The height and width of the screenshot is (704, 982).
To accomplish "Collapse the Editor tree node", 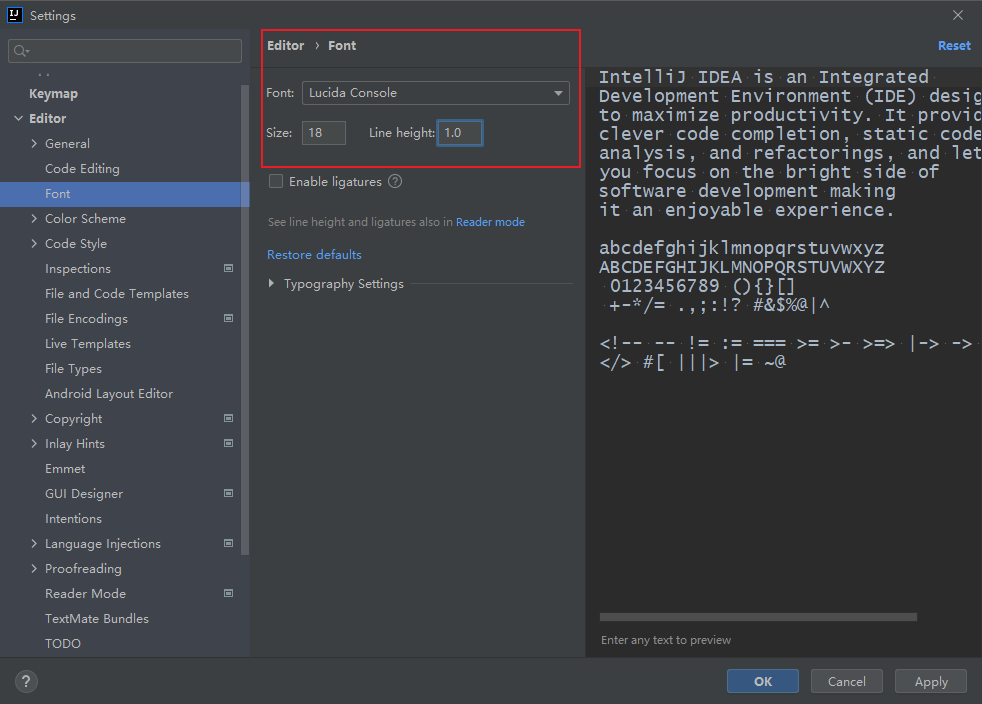I will (19, 118).
